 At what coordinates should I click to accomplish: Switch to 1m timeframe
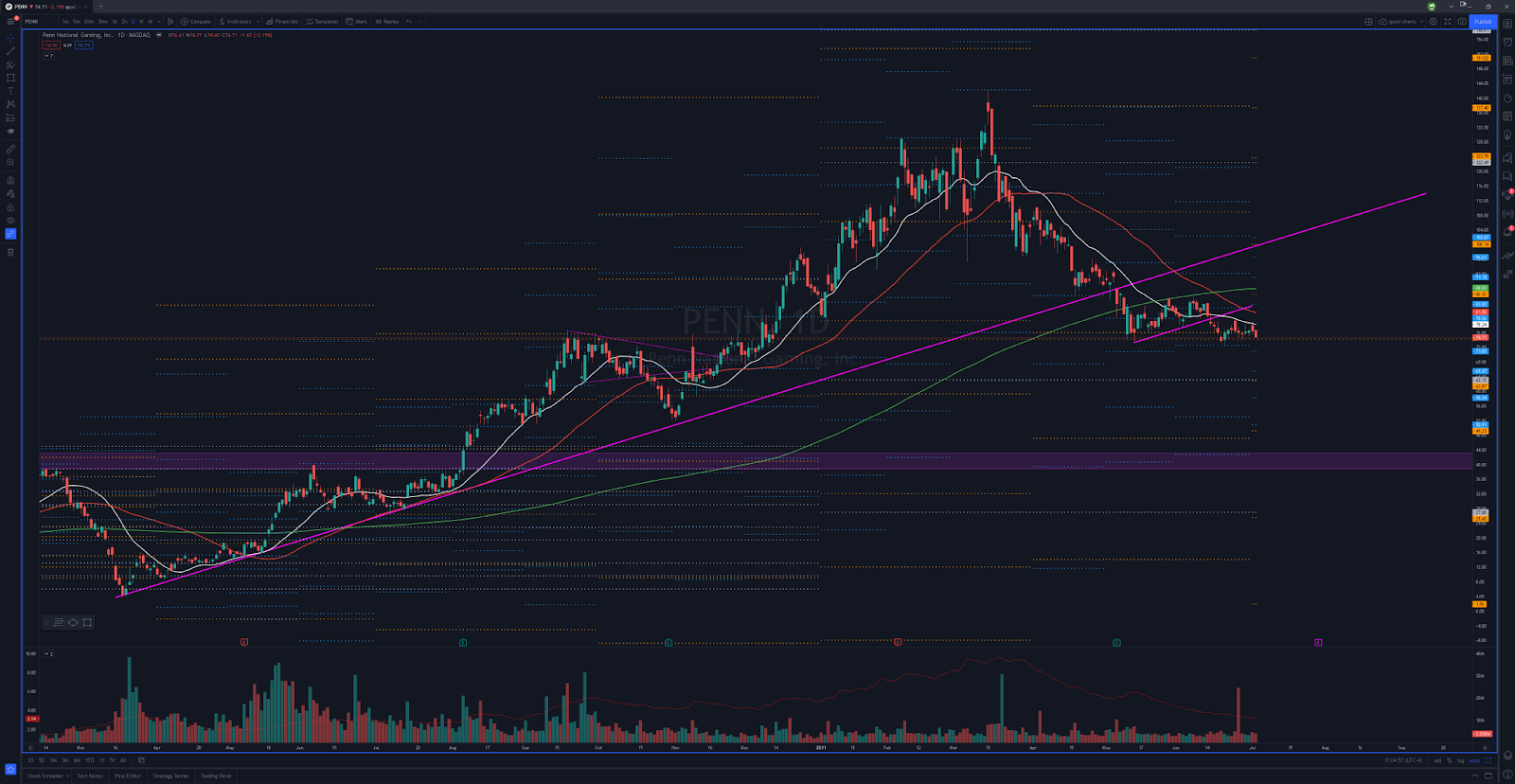pyautogui.click(x=65, y=21)
